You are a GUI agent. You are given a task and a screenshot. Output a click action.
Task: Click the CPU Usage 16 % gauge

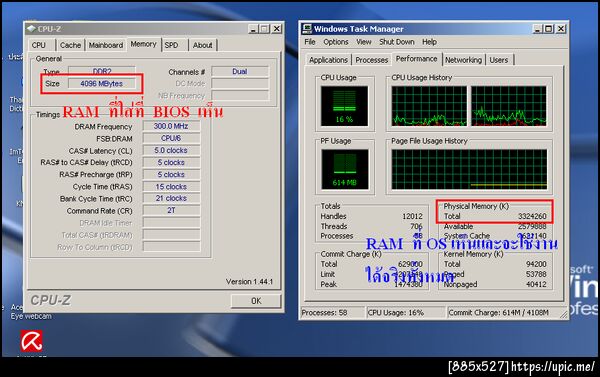(344, 106)
